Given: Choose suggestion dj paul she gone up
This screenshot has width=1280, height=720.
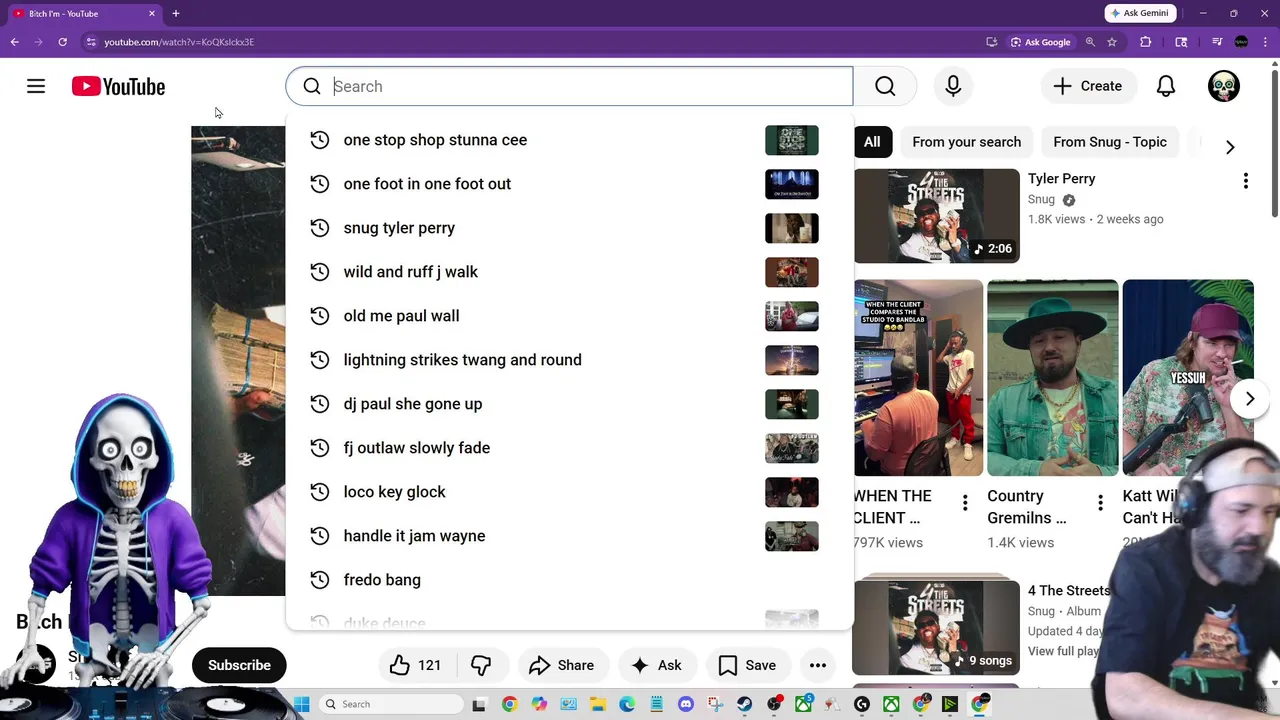Looking at the screenshot, I should click(569, 404).
